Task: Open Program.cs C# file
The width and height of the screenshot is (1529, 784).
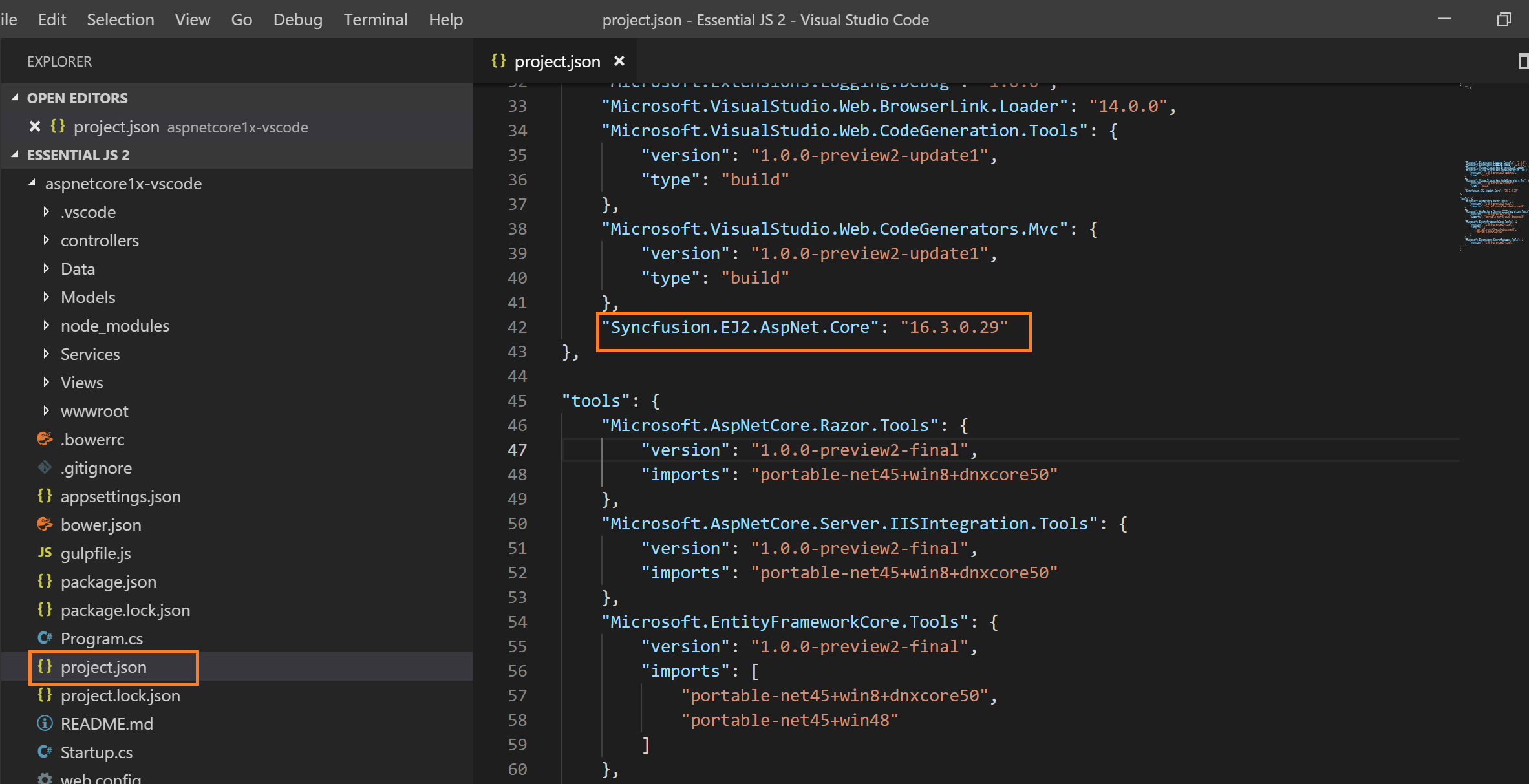Action: click(x=102, y=639)
